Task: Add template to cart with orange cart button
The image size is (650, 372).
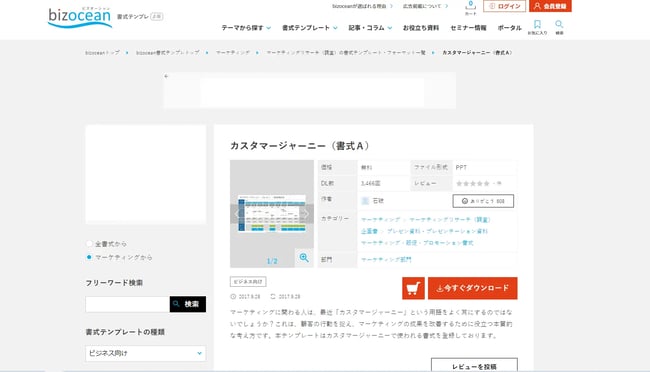Action: (413, 288)
